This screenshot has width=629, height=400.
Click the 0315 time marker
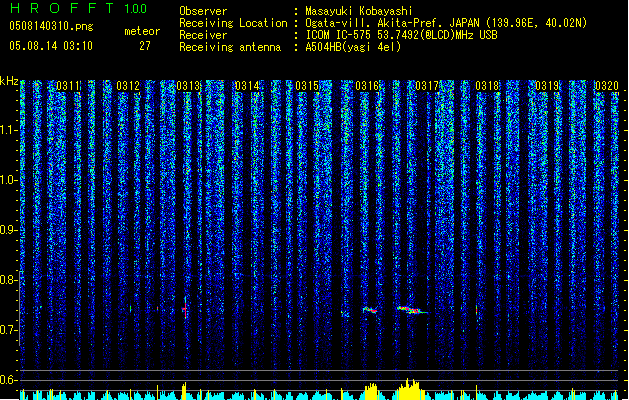(x=307, y=85)
